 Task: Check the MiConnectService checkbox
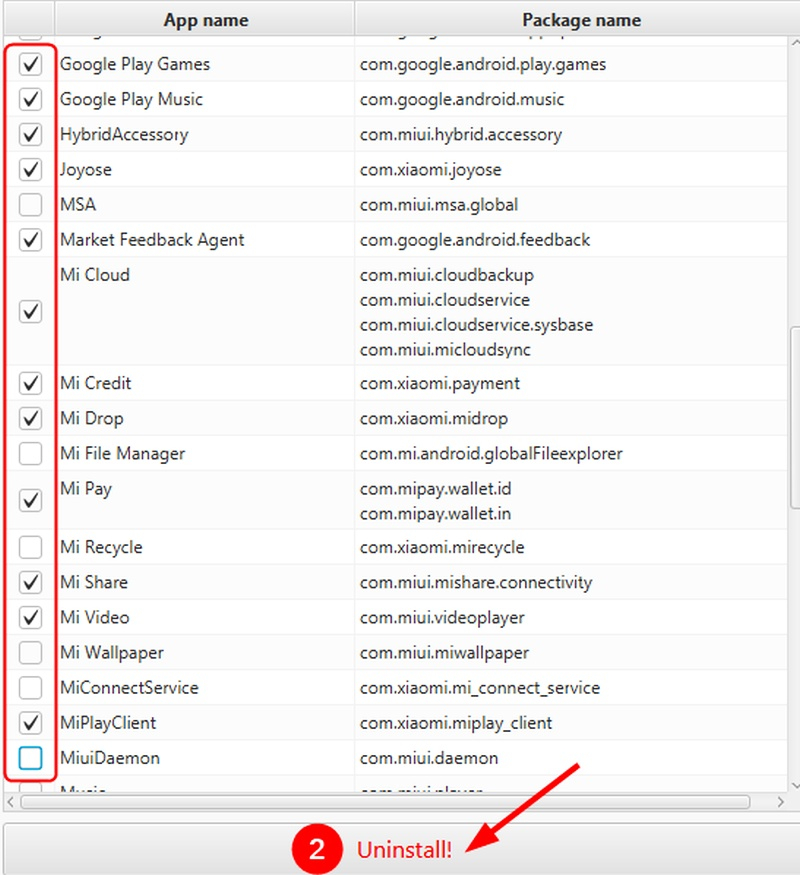pos(31,688)
